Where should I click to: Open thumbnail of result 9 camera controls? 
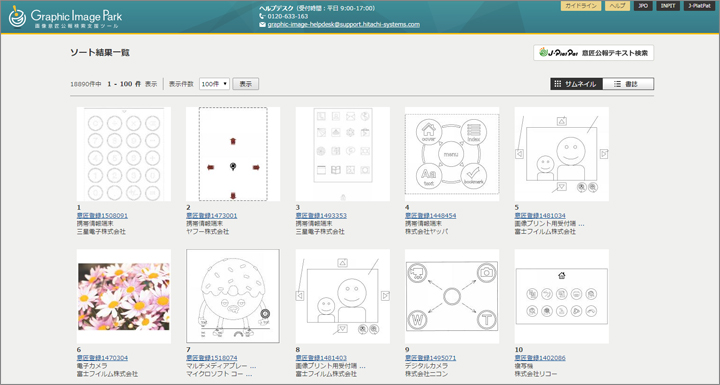[452, 296]
